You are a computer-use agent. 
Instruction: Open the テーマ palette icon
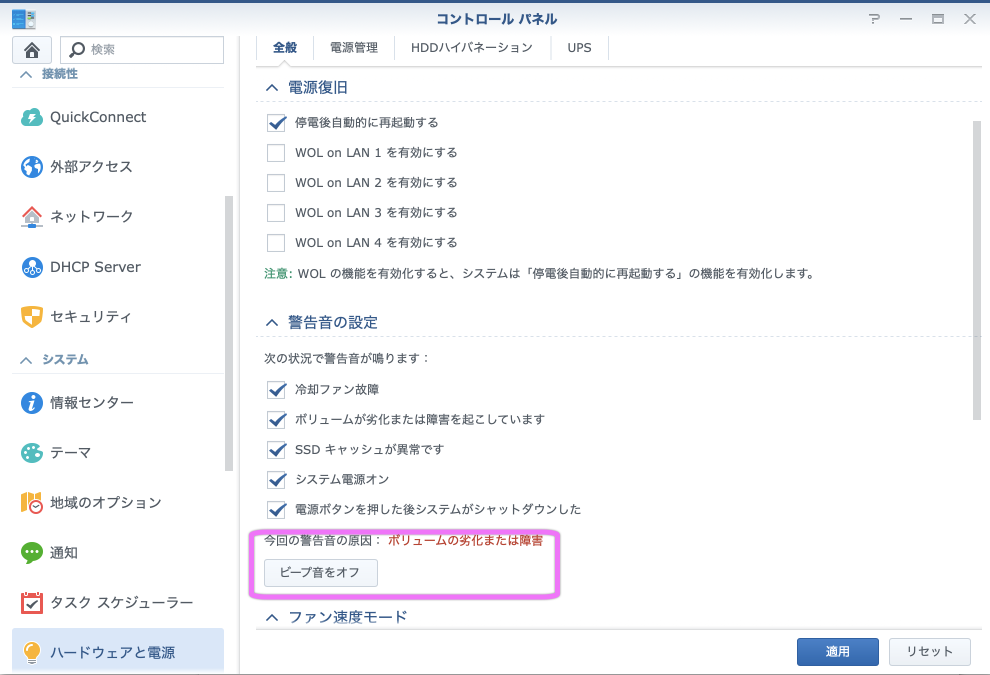tap(32, 453)
